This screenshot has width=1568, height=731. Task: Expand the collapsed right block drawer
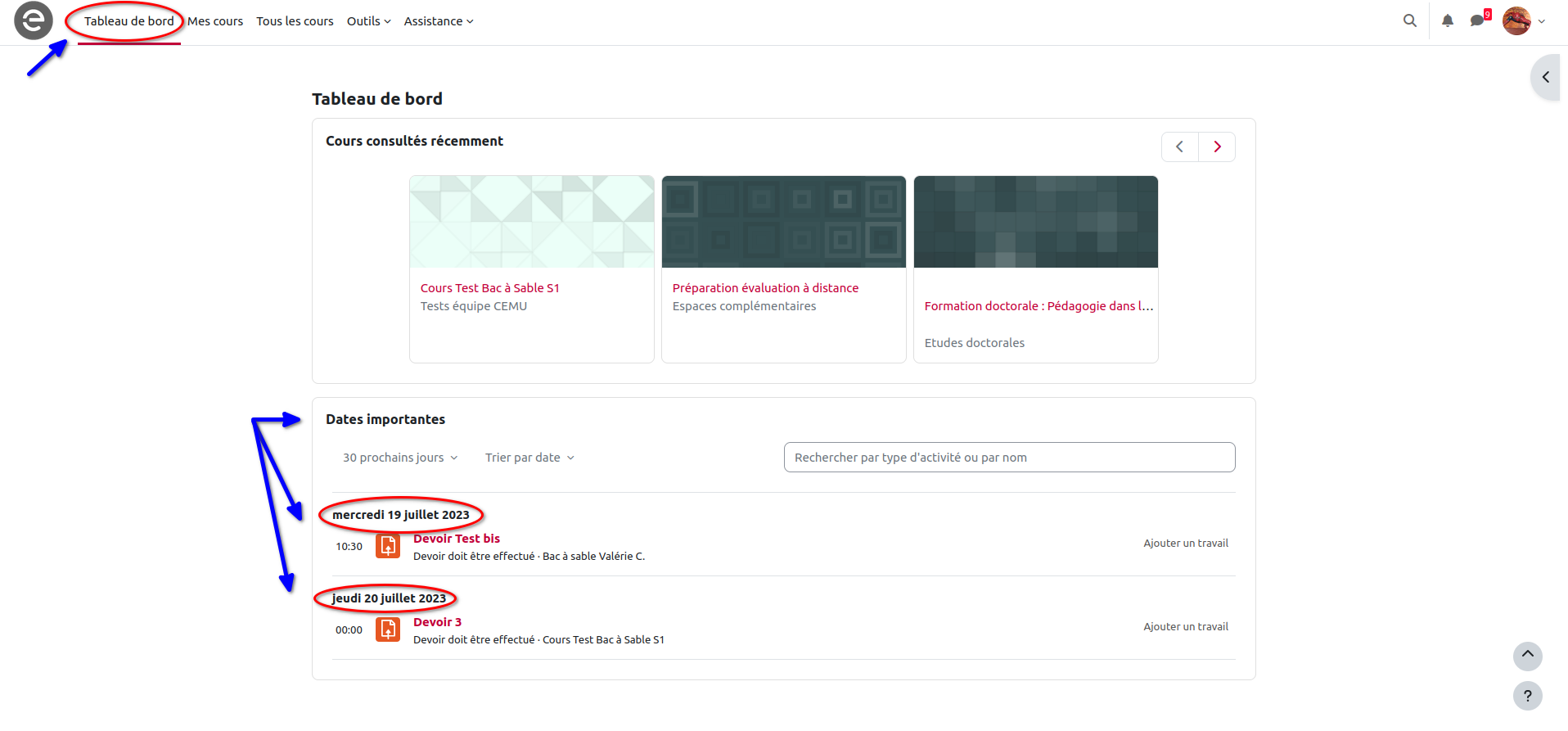pos(1545,78)
